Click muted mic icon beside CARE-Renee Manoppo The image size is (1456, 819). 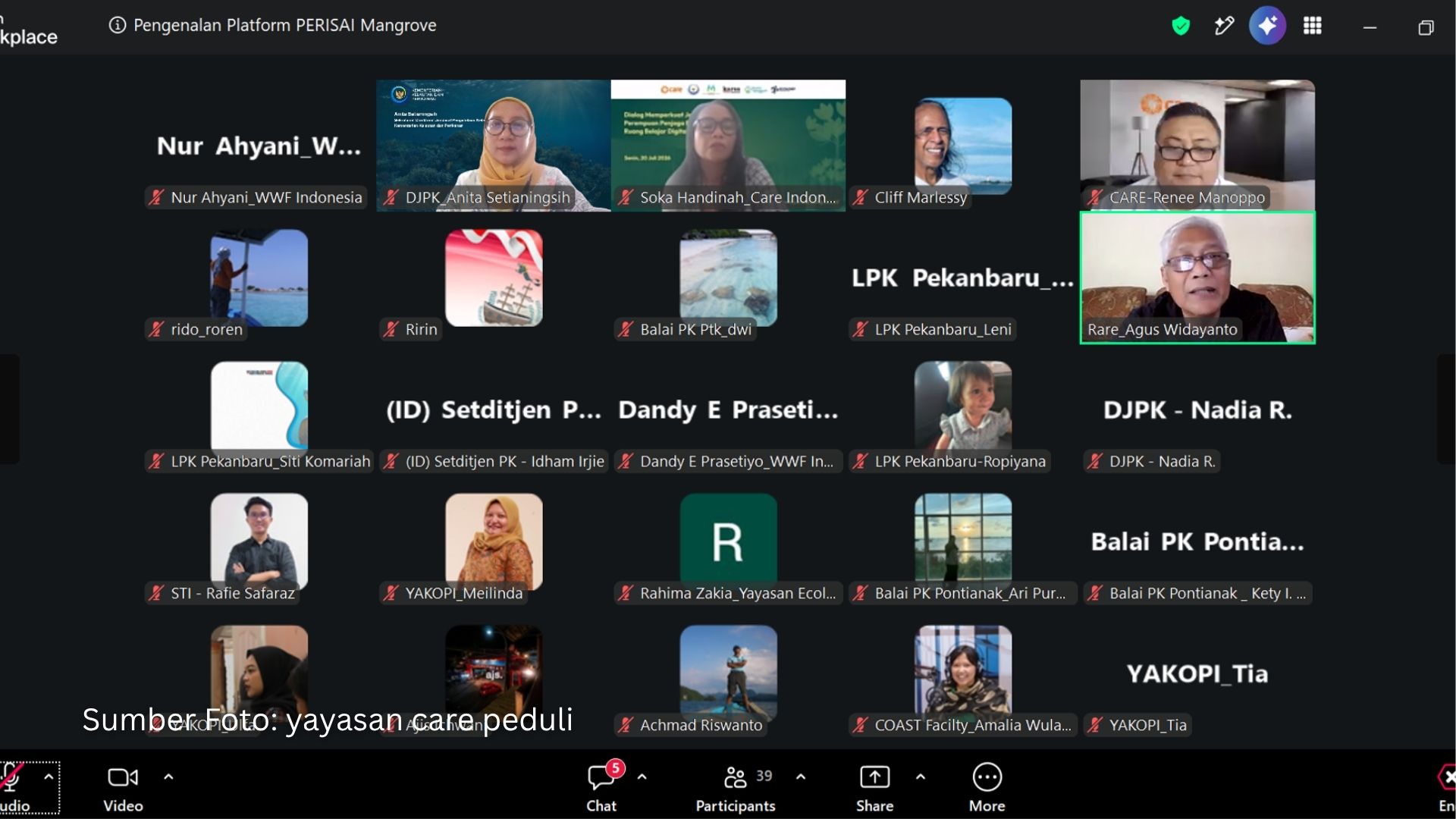(x=1094, y=197)
